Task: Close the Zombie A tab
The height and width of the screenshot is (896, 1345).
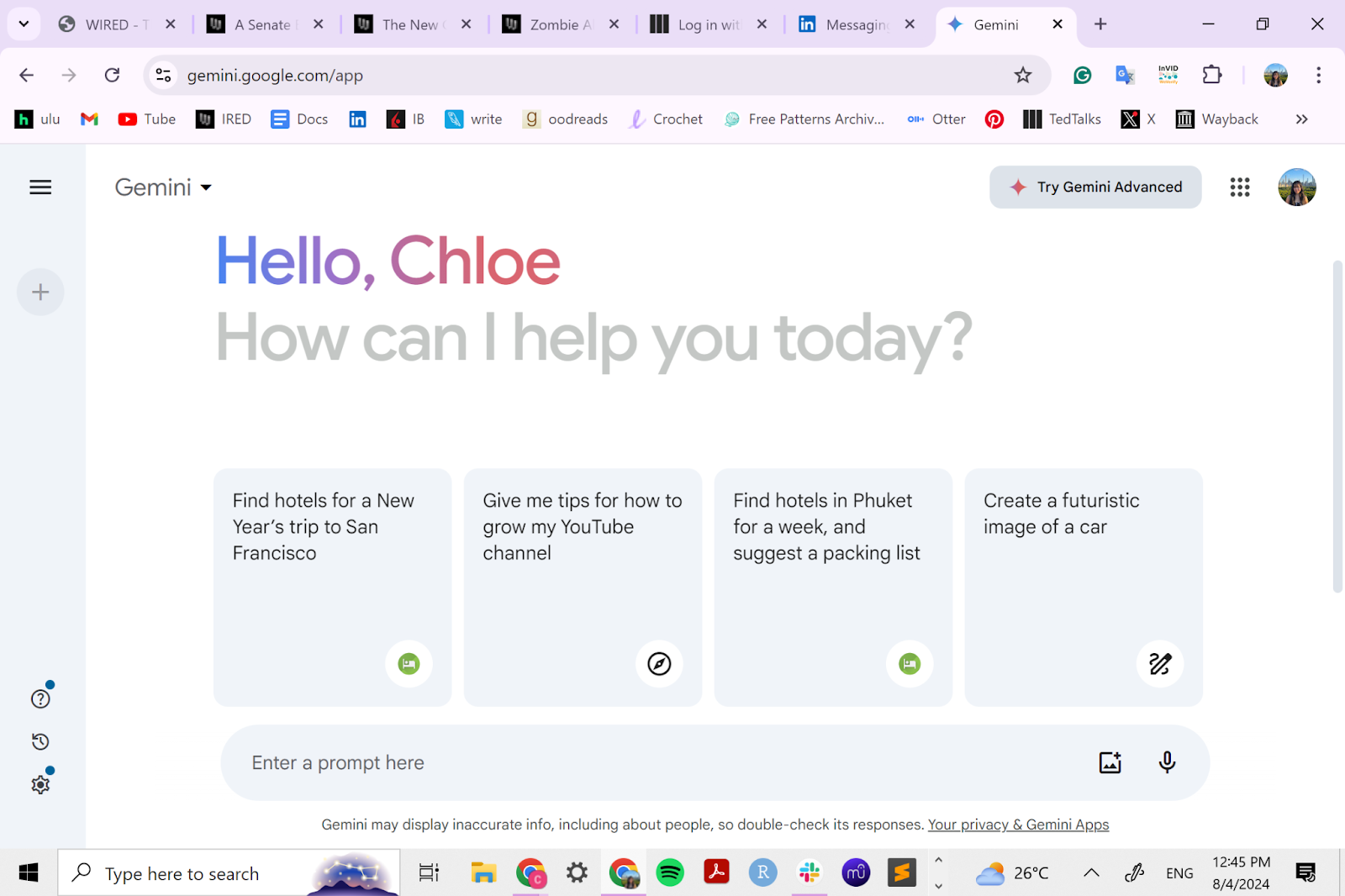Action: click(614, 24)
